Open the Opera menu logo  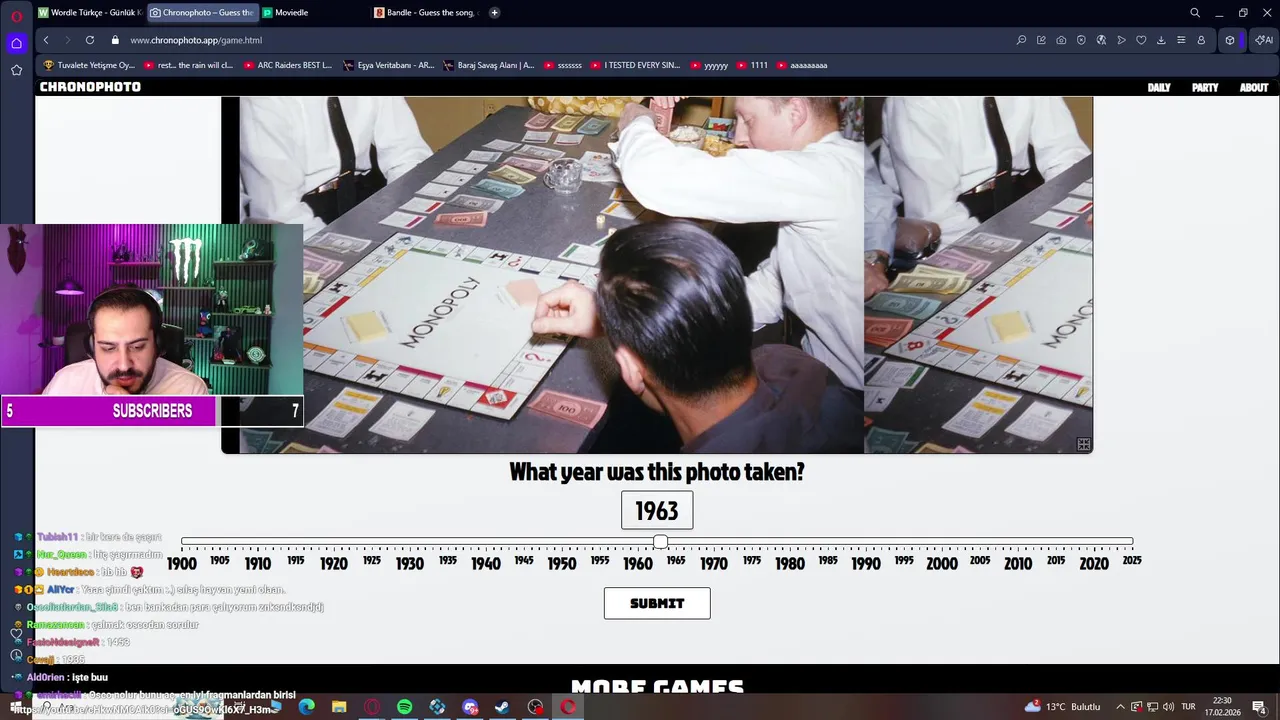tap(16, 16)
